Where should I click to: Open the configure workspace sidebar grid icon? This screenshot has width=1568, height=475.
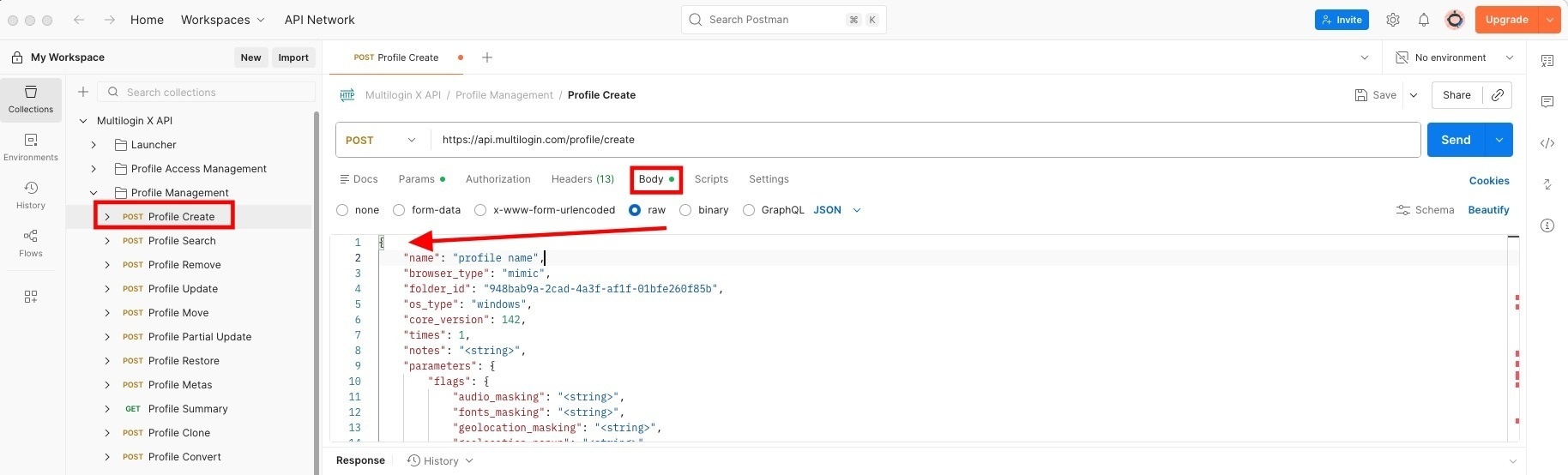31,297
